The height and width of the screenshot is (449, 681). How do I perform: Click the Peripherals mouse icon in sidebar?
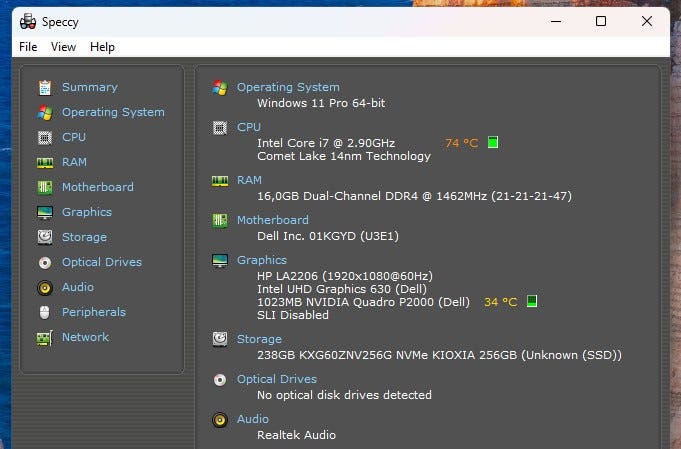click(x=44, y=313)
